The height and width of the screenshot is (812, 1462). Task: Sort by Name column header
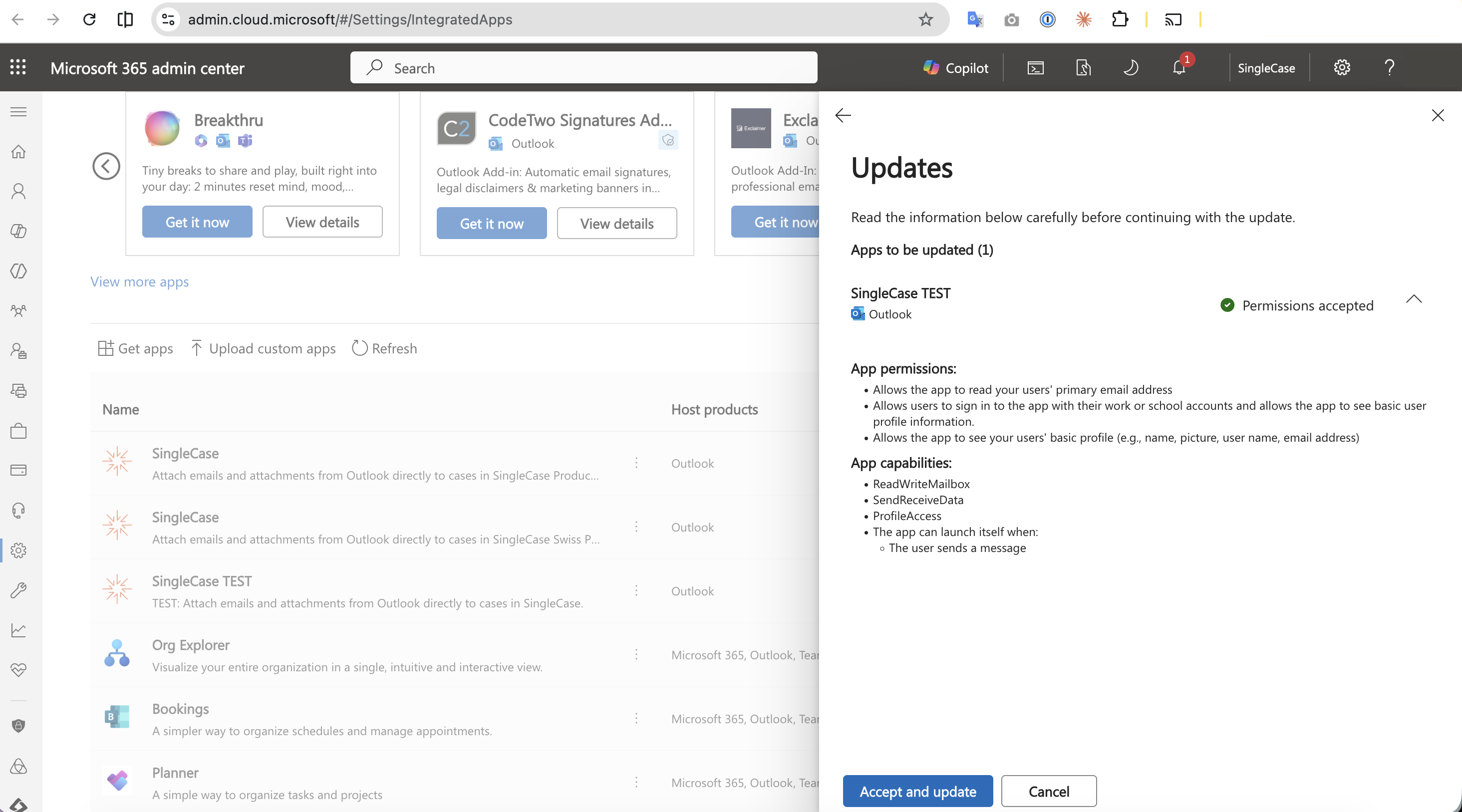point(121,409)
